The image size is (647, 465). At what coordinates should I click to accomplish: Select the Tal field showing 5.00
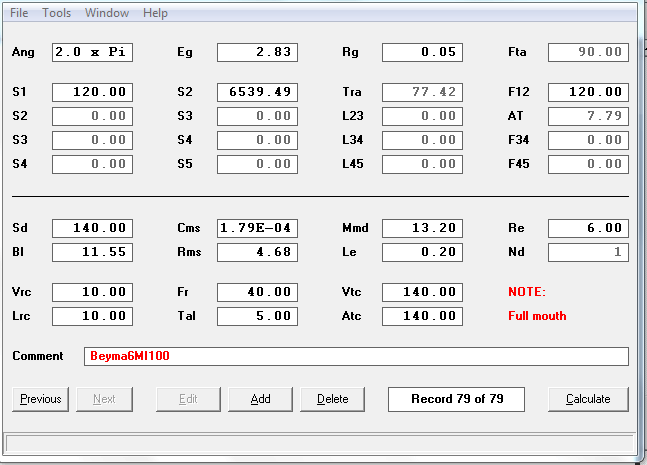(257, 316)
